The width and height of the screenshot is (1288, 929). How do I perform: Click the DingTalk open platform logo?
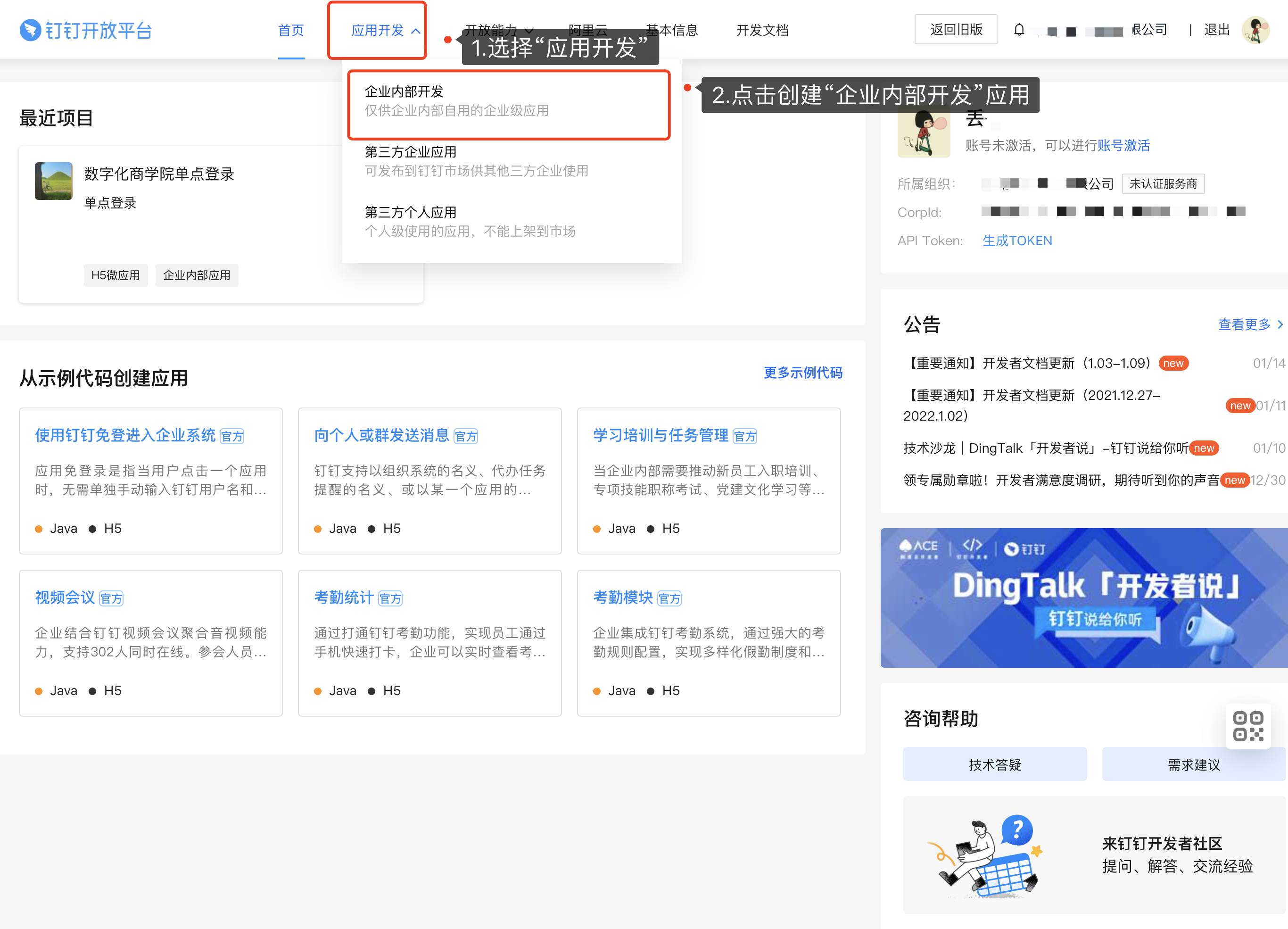(86, 30)
